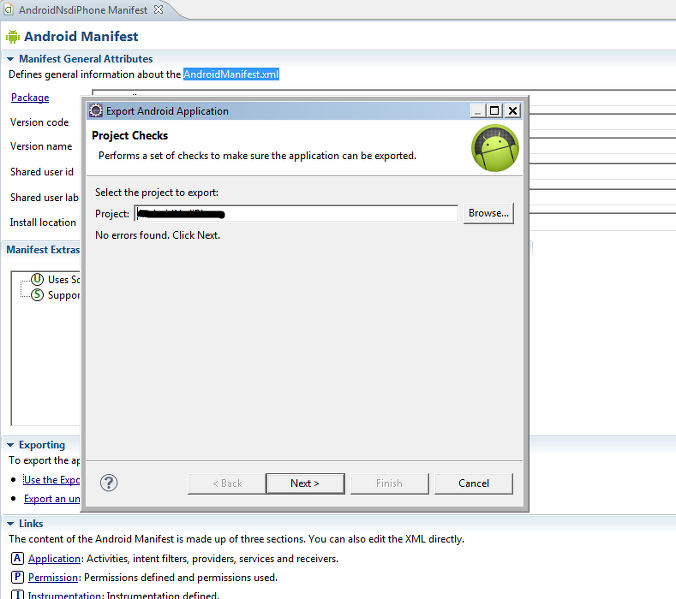Collapse the Exporting section
Screen dimensions: 676x599
[10, 445]
